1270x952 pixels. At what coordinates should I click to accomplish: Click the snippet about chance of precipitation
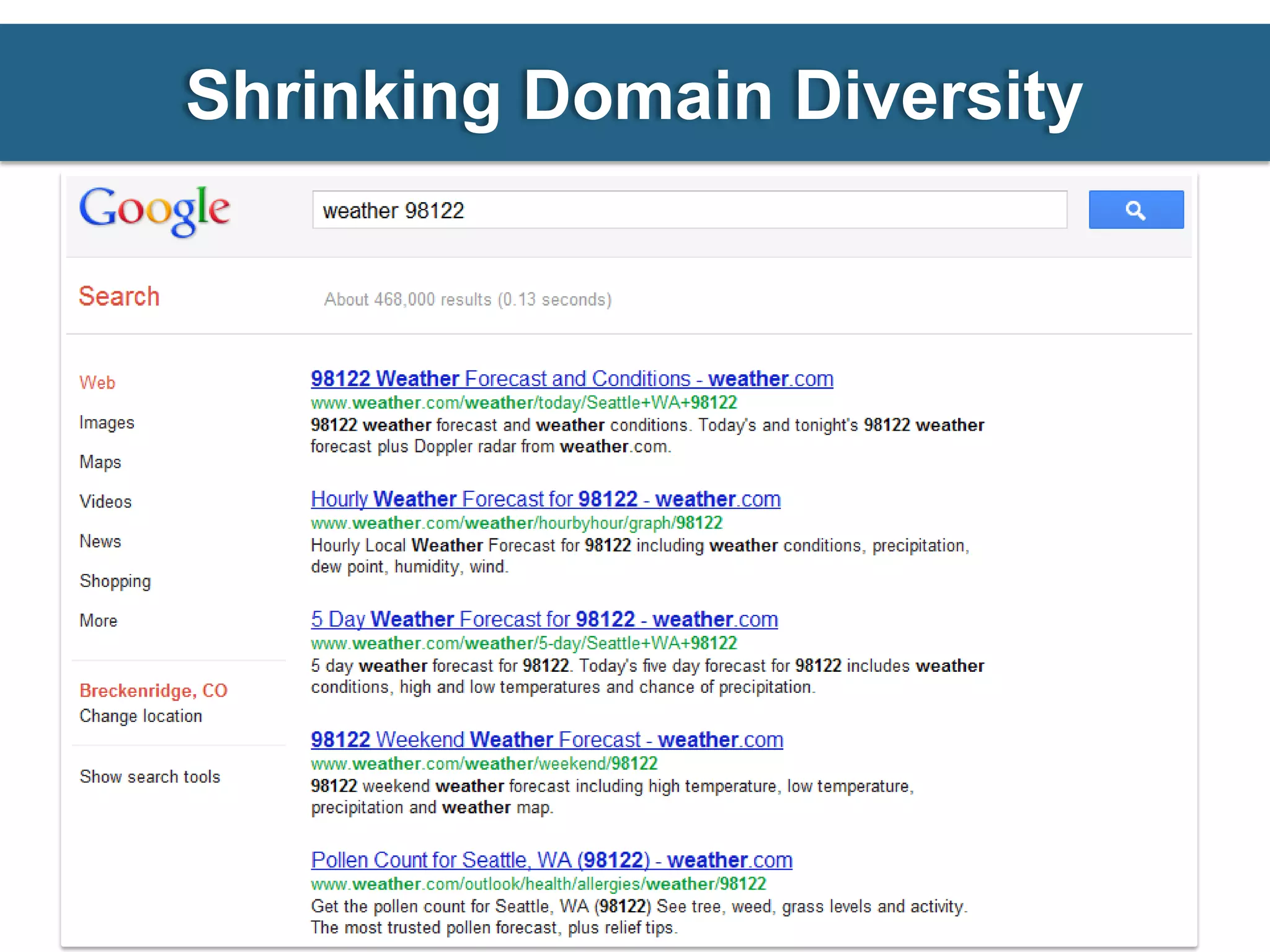coord(647,676)
